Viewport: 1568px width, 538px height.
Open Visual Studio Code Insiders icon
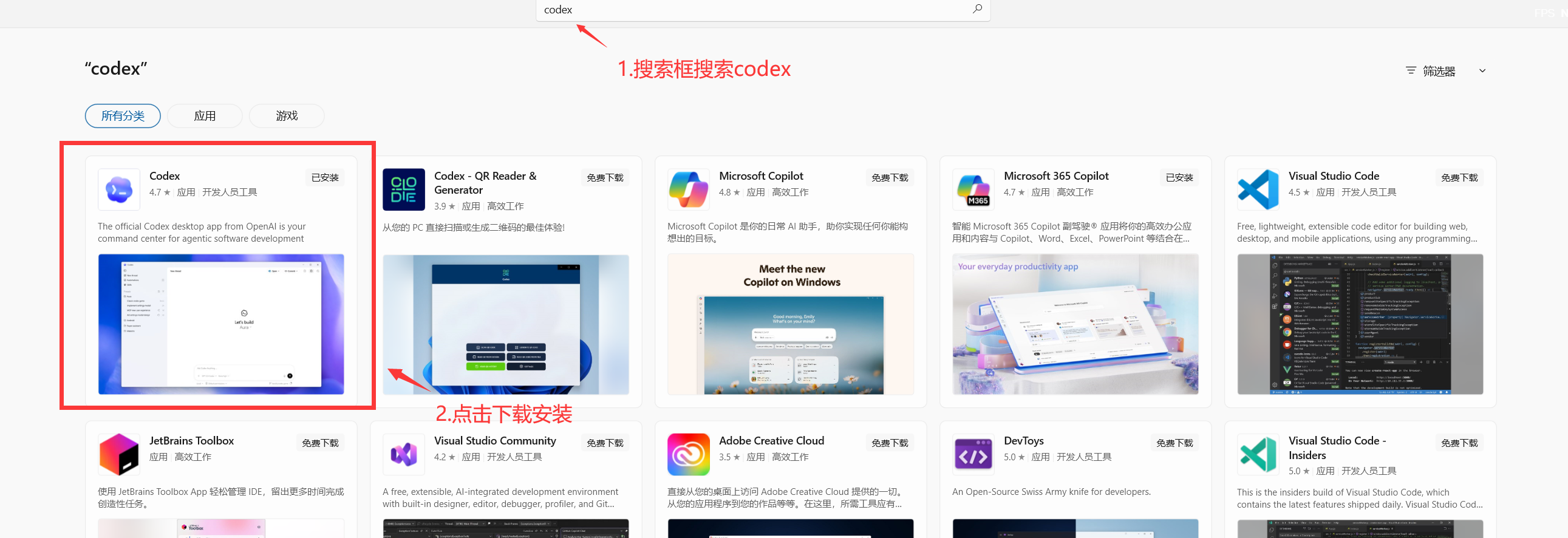tap(1258, 455)
